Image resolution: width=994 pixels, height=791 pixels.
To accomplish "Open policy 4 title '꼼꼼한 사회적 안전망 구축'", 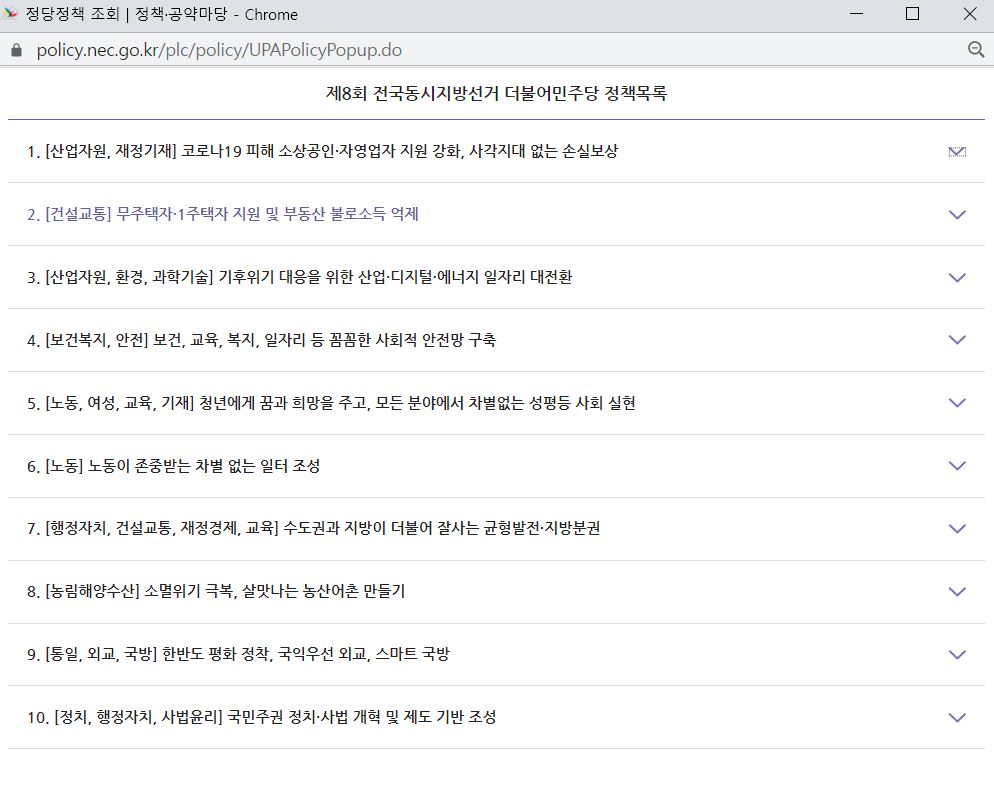I will (413, 340).
